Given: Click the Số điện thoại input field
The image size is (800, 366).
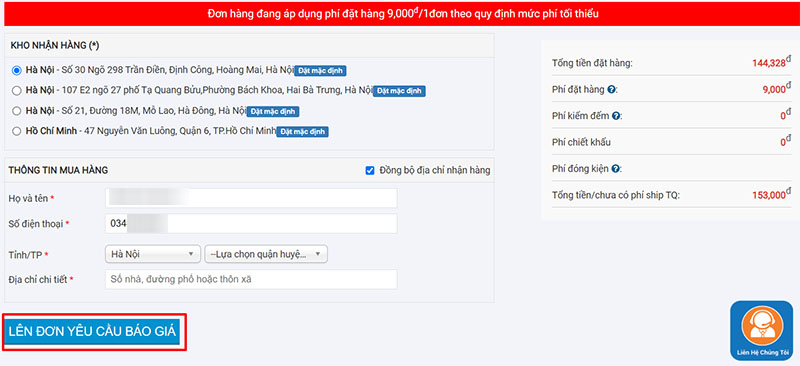Looking at the screenshot, I should (251, 224).
